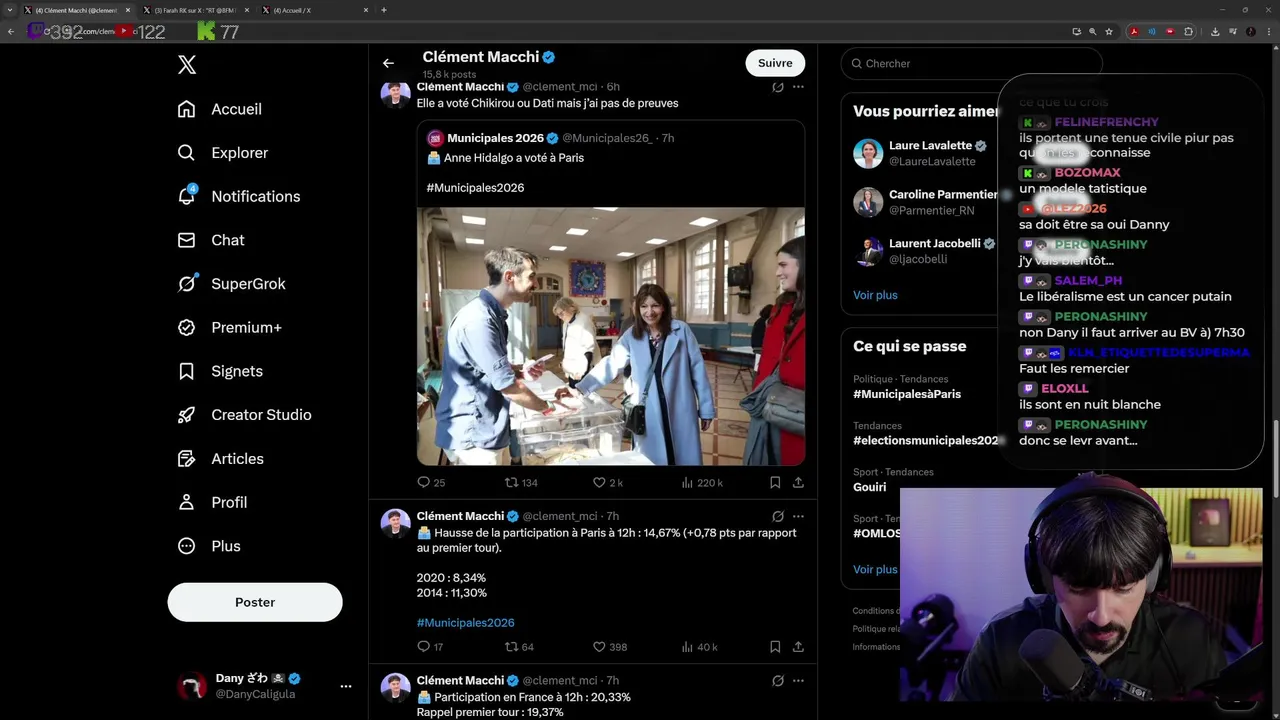The image size is (1280, 720).
Task: Share the tweet with 40 k views
Action: point(798,647)
